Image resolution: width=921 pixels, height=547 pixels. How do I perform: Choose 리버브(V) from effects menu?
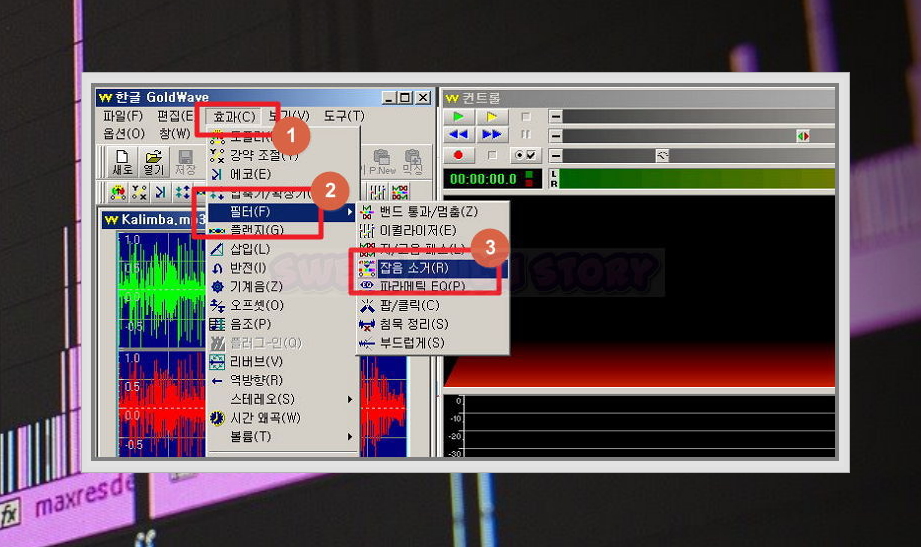[283, 362]
